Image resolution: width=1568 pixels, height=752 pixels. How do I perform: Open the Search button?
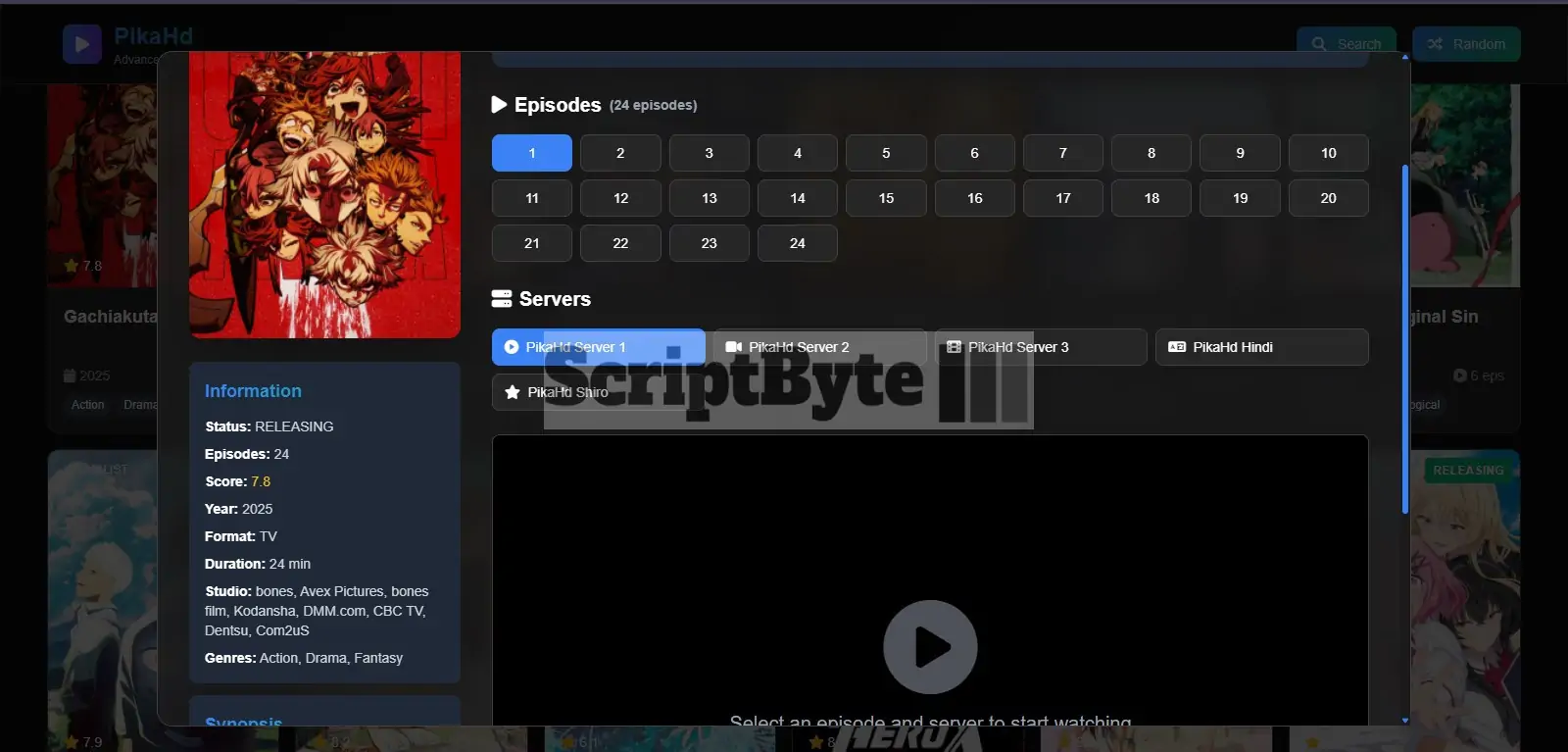pyautogui.click(x=1346, y=44)
